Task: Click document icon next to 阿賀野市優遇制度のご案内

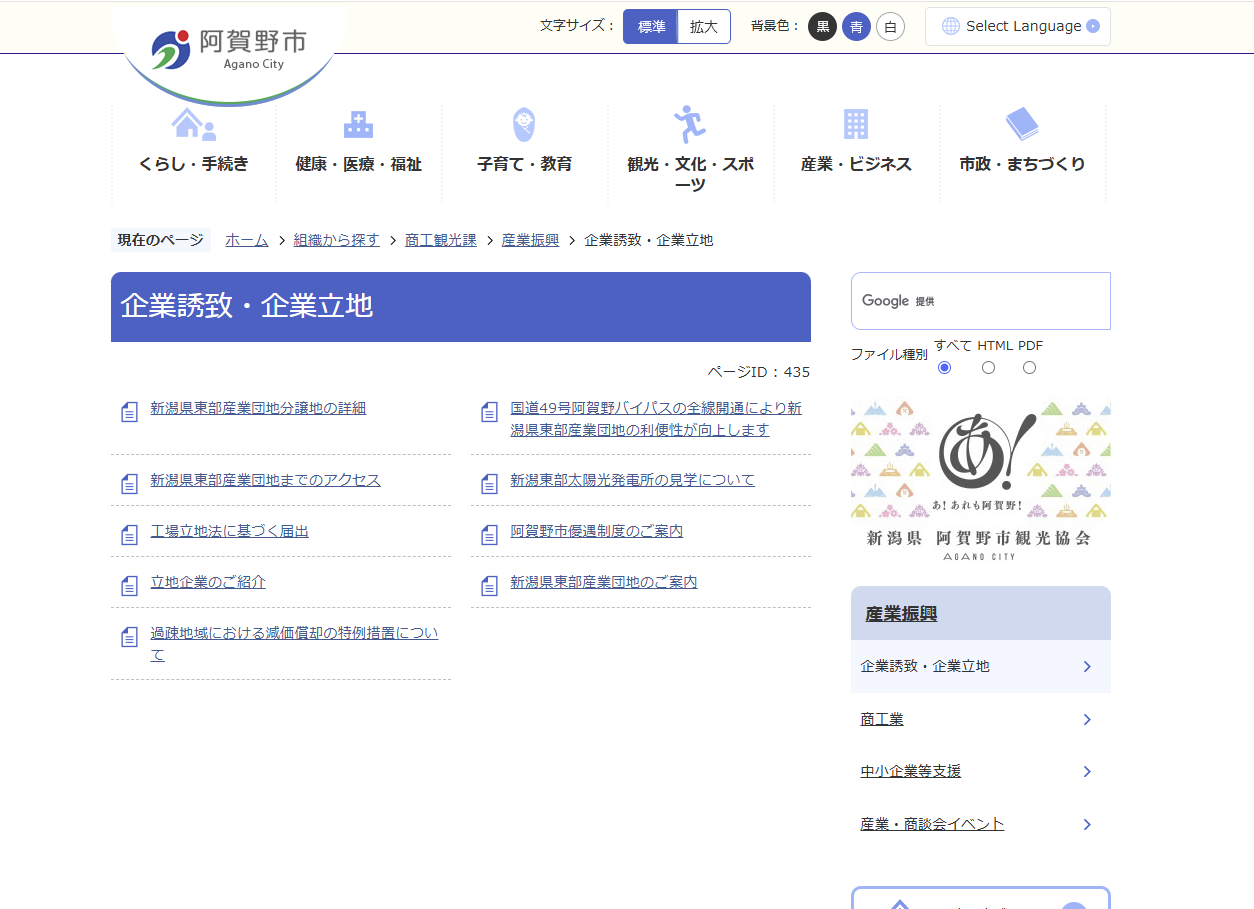Action: pyautogui.click(x=489, y=535)
